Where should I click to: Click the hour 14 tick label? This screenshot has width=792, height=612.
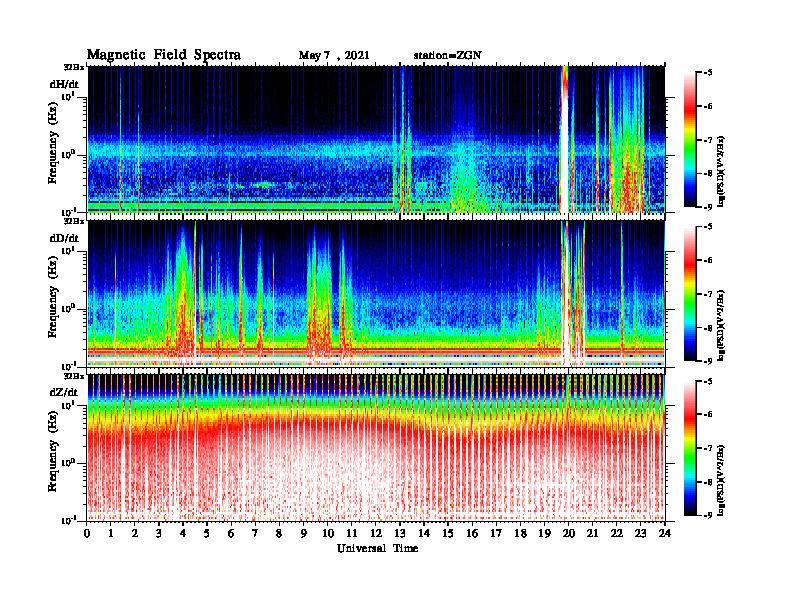(x=424, y=533)
